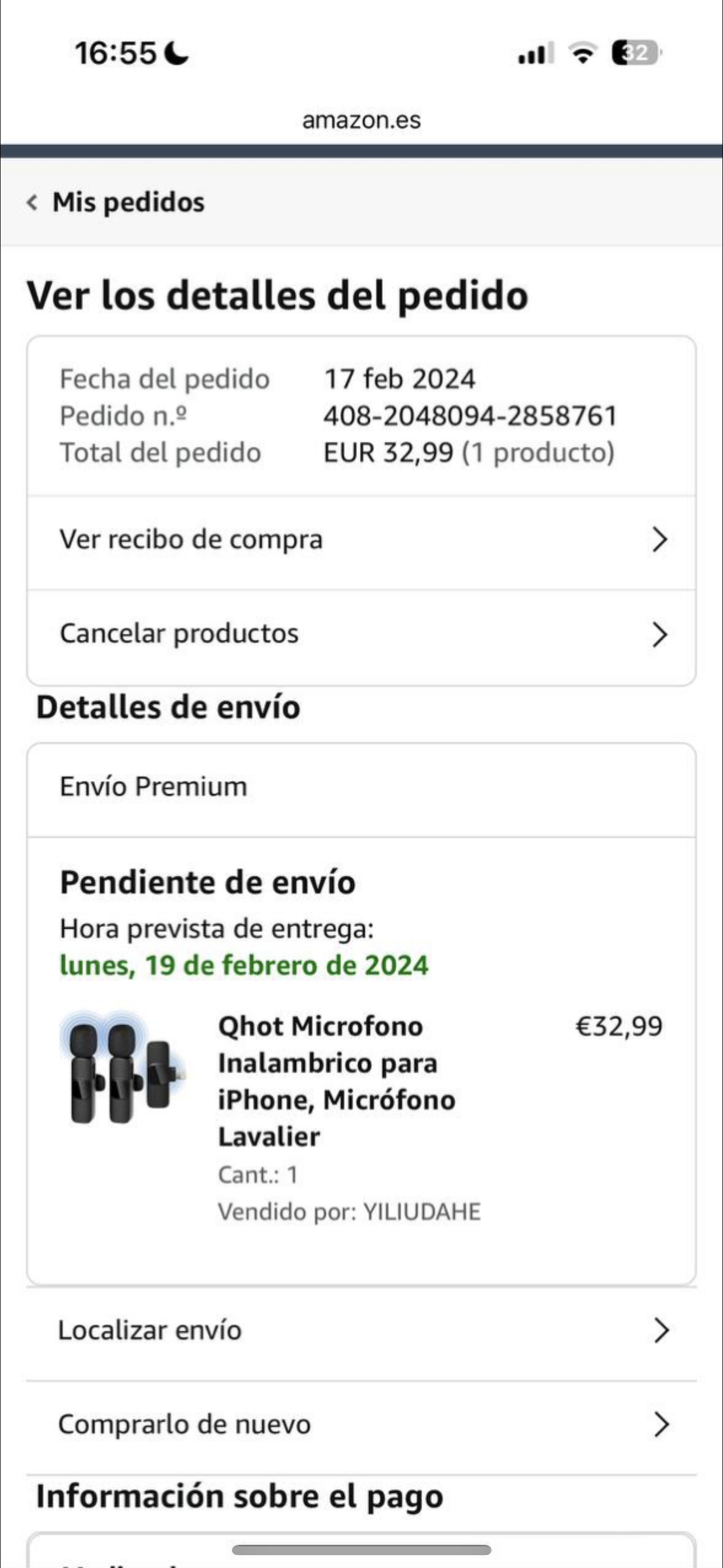Image resolution: width=723 pixels, height=1568 pixels.
Task: Tap the moon Focus mode icon
Action: coord(177,53)
